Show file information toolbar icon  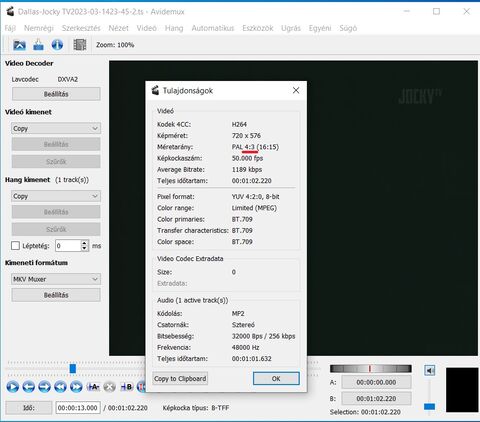pyautogui.click(x=57, y=44)
